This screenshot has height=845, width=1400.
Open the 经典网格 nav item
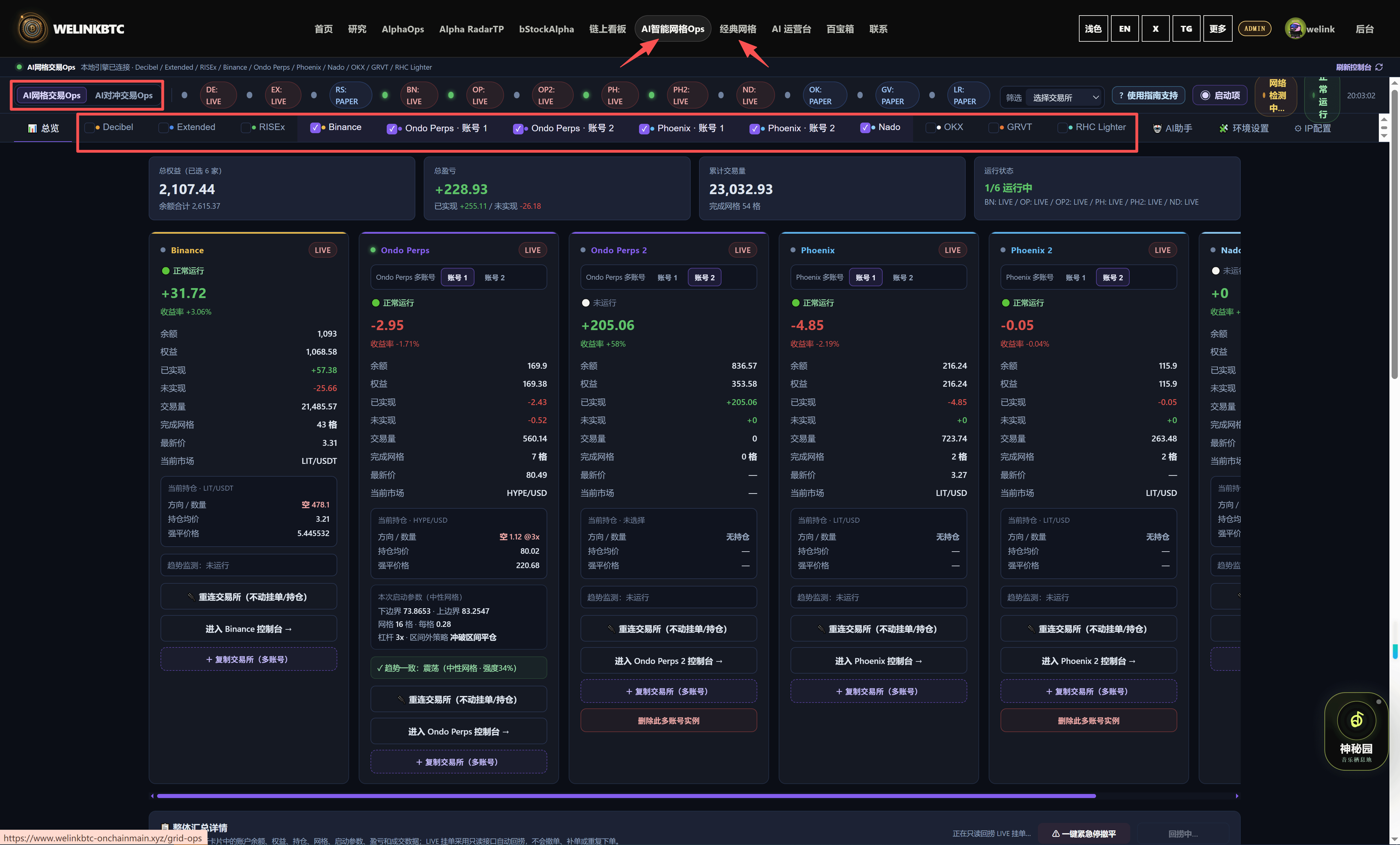click(738, 28)
